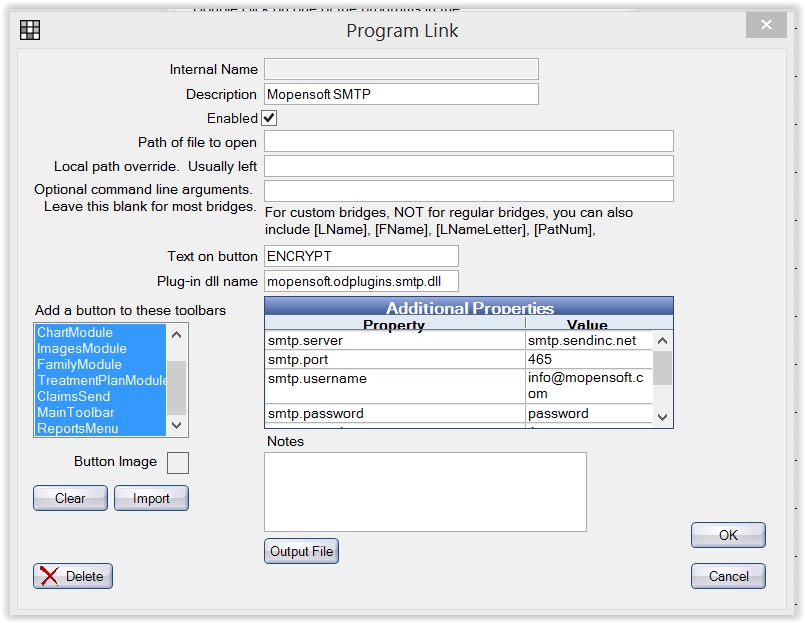Viewport: 805px width, 623px height.
Task: Select ChartModule in the toolbars list
Action: (x=100, y=332)
